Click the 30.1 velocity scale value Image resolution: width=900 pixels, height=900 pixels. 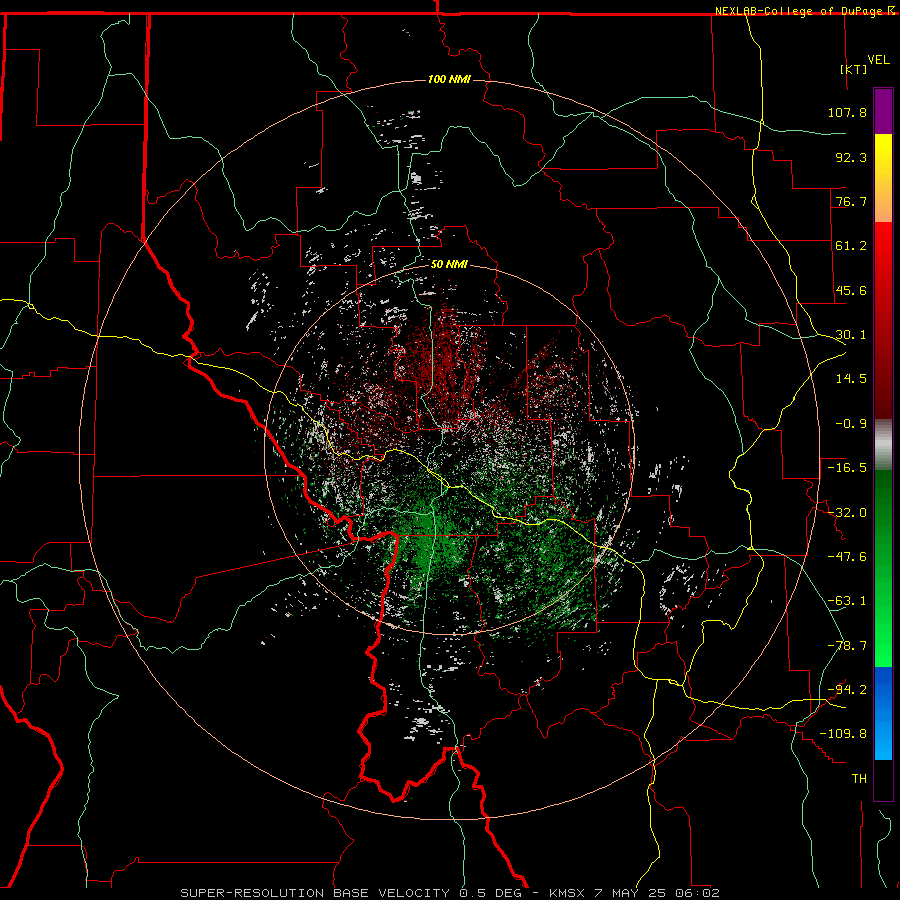pos(851,335)
